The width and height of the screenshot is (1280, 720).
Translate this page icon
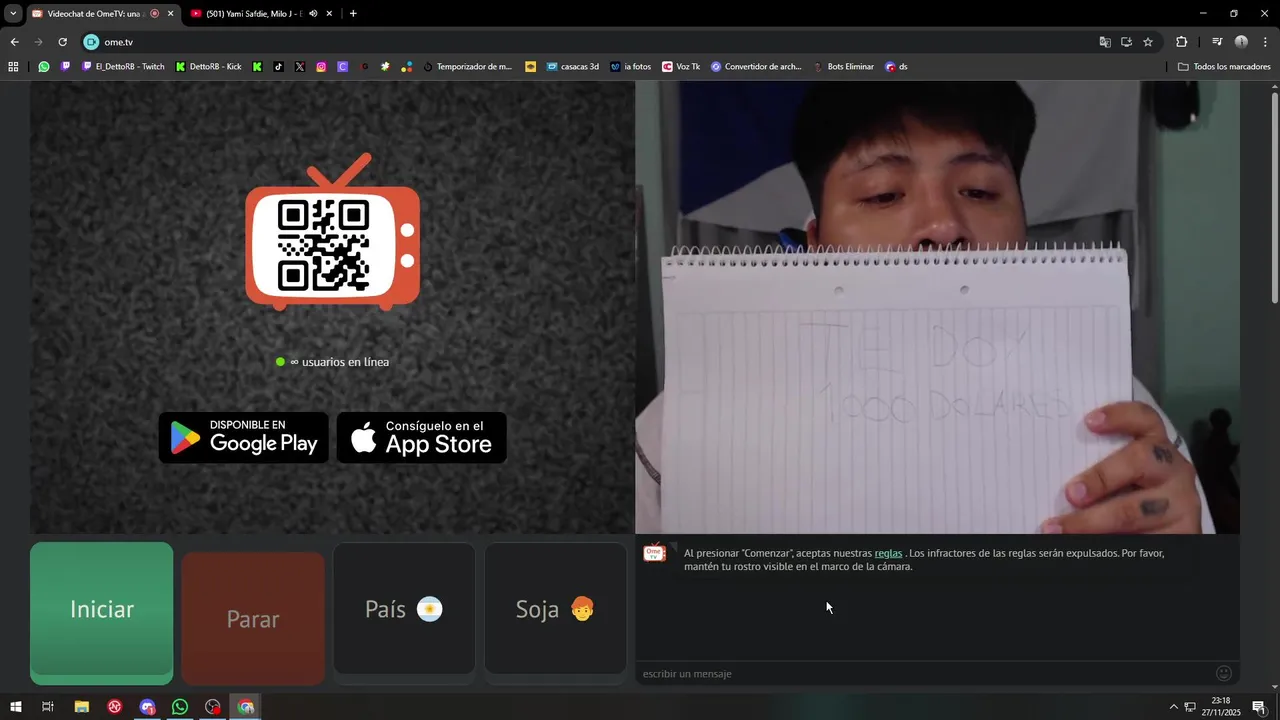1105,42
